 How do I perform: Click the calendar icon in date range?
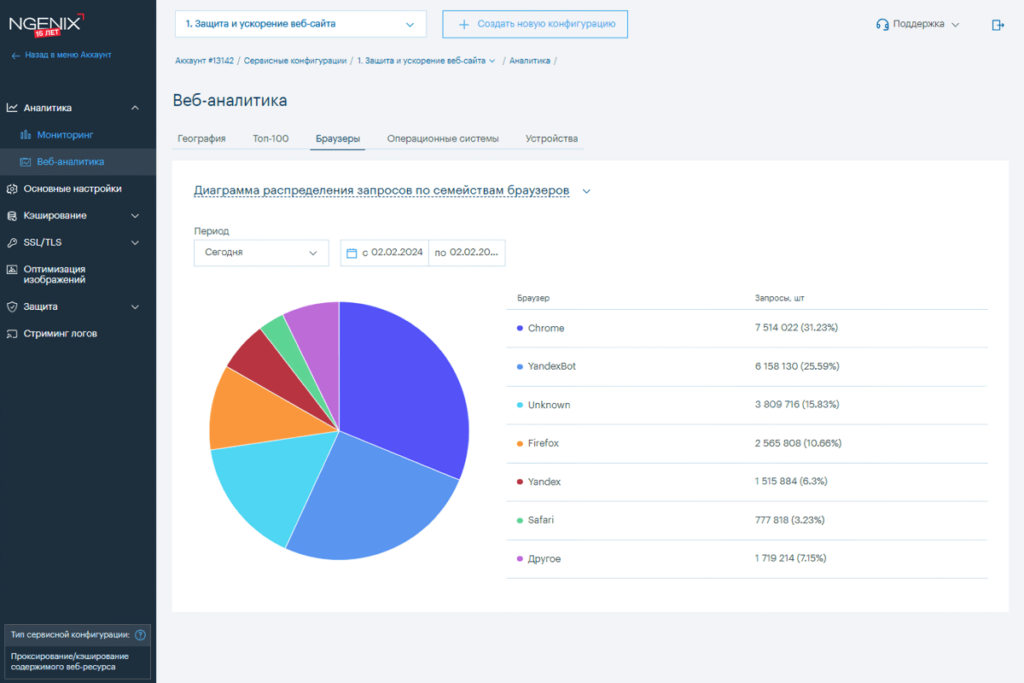pyautogui.click(x=351, y=253)
